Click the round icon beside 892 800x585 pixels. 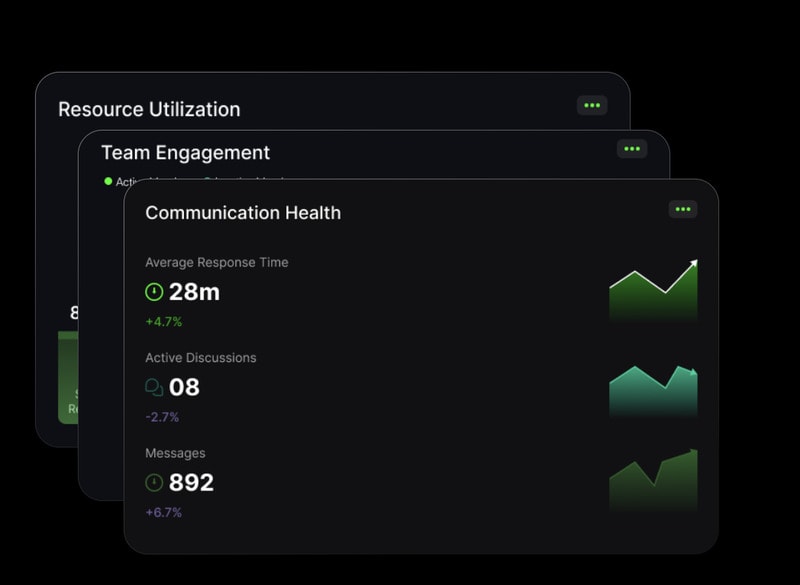coord(154,482)
